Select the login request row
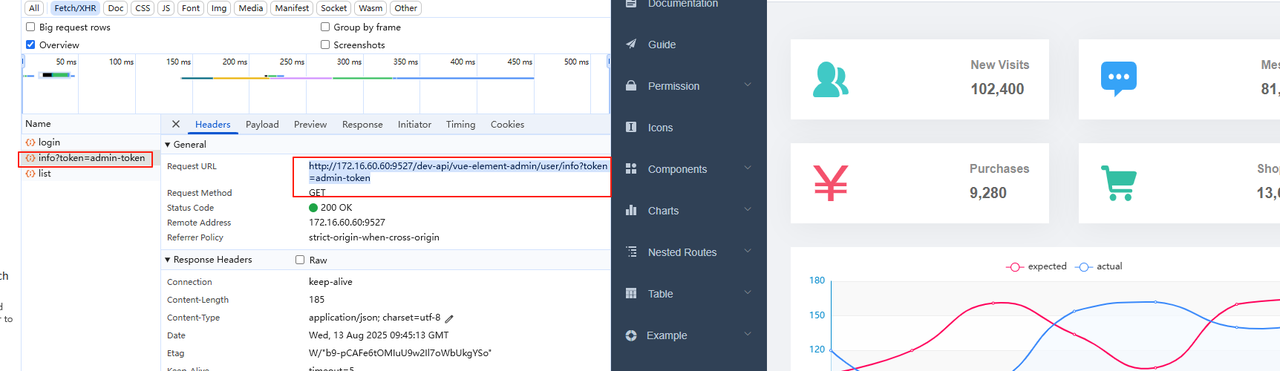 click(x=91, y=143)
